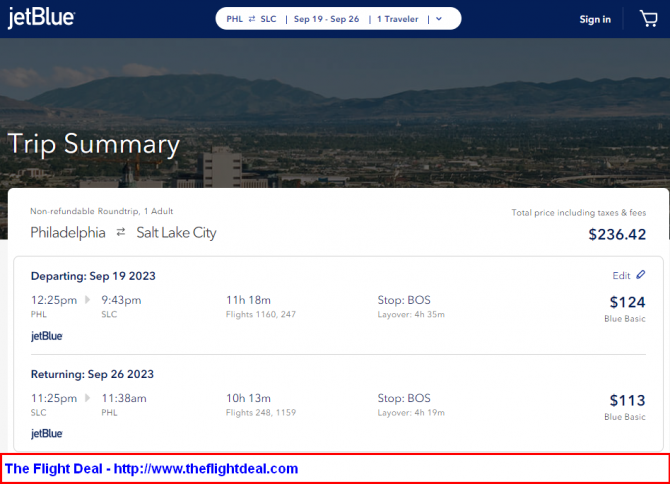Click Philadelphia city name

(x=68, y=233)
